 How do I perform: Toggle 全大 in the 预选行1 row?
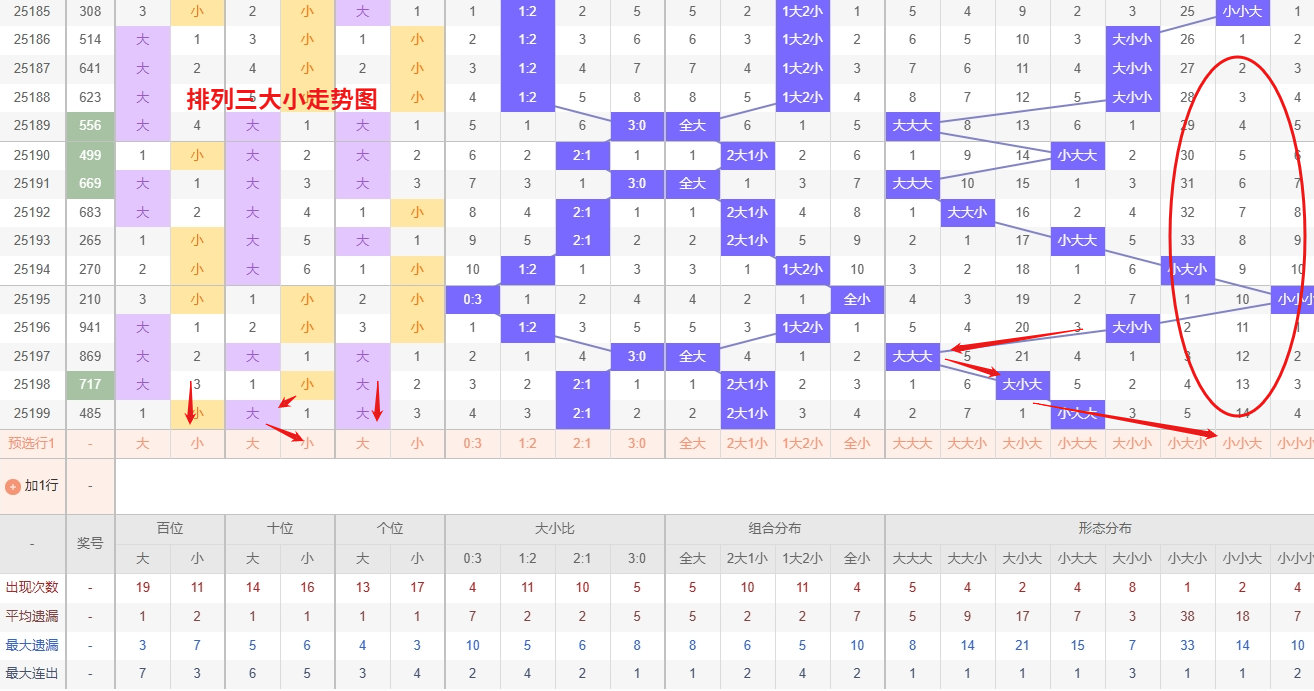692,444
